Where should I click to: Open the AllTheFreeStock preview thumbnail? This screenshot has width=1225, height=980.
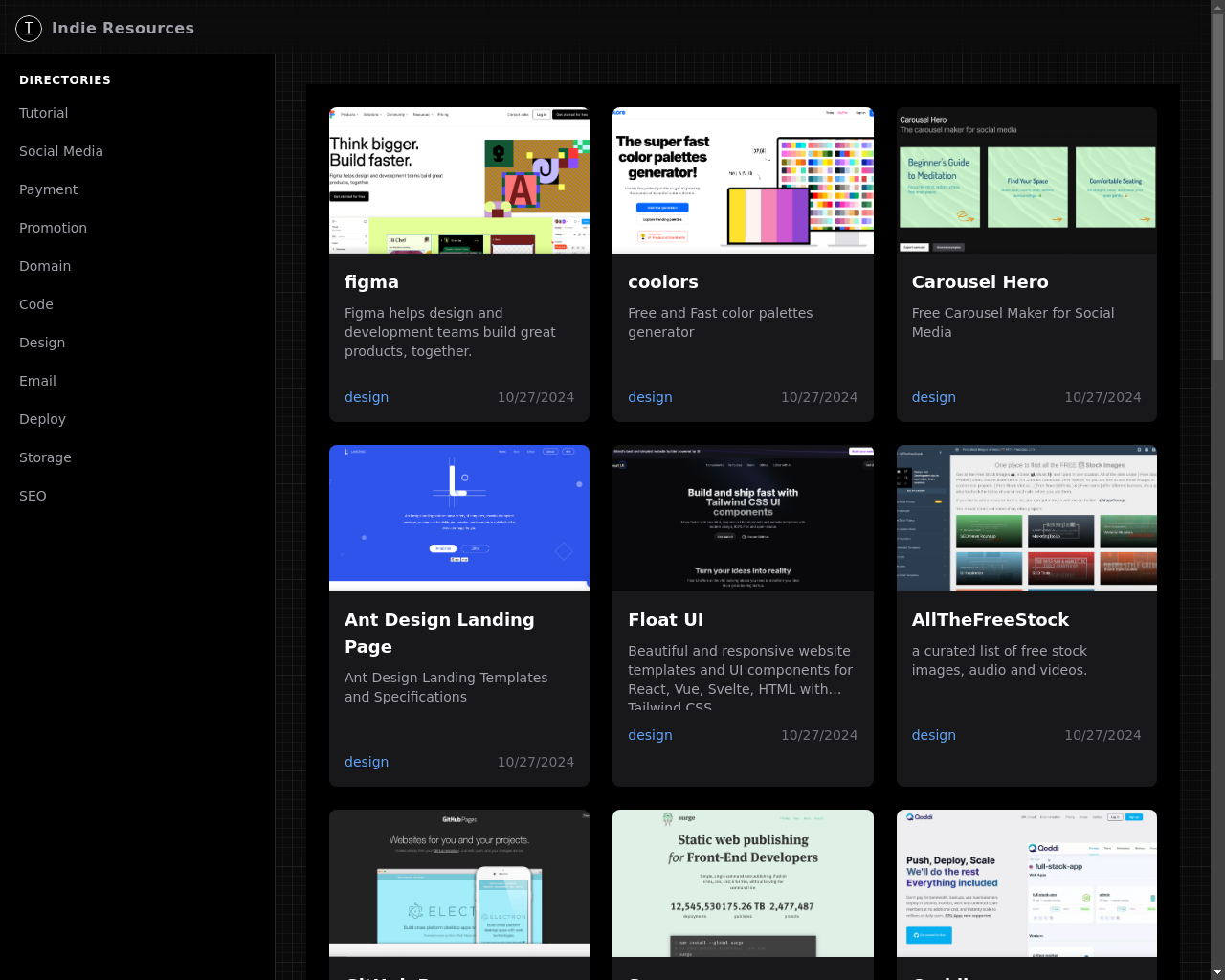[x=1027, y=518]
